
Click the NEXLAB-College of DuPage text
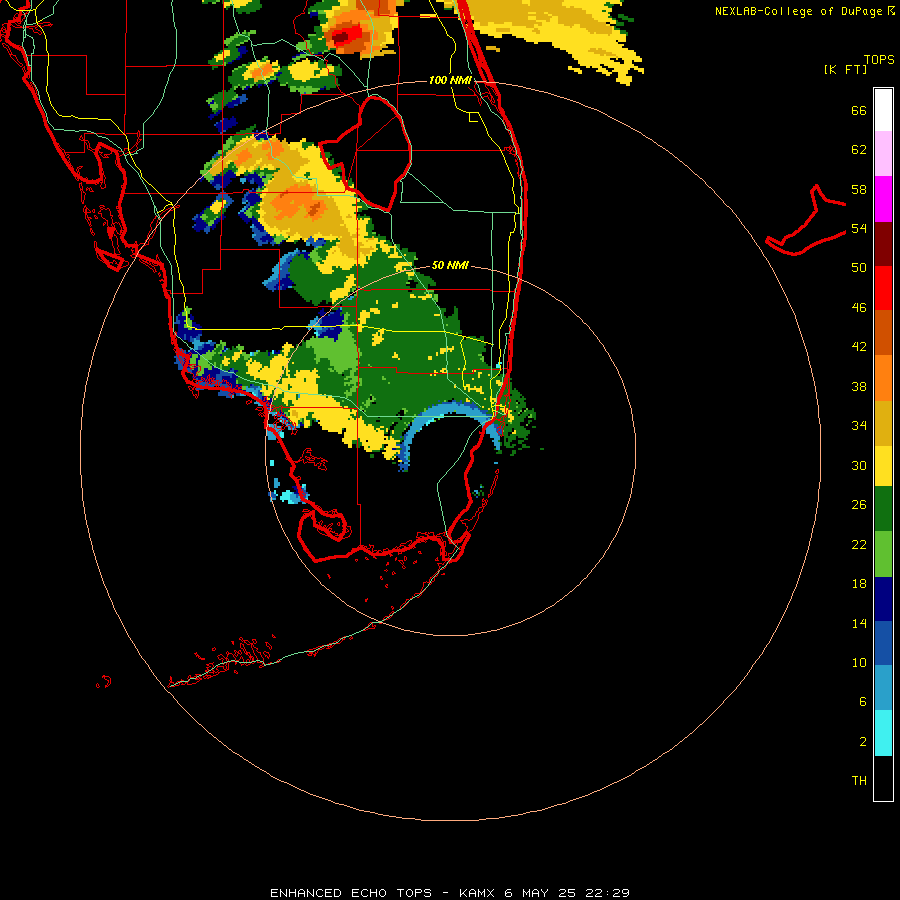798,11
